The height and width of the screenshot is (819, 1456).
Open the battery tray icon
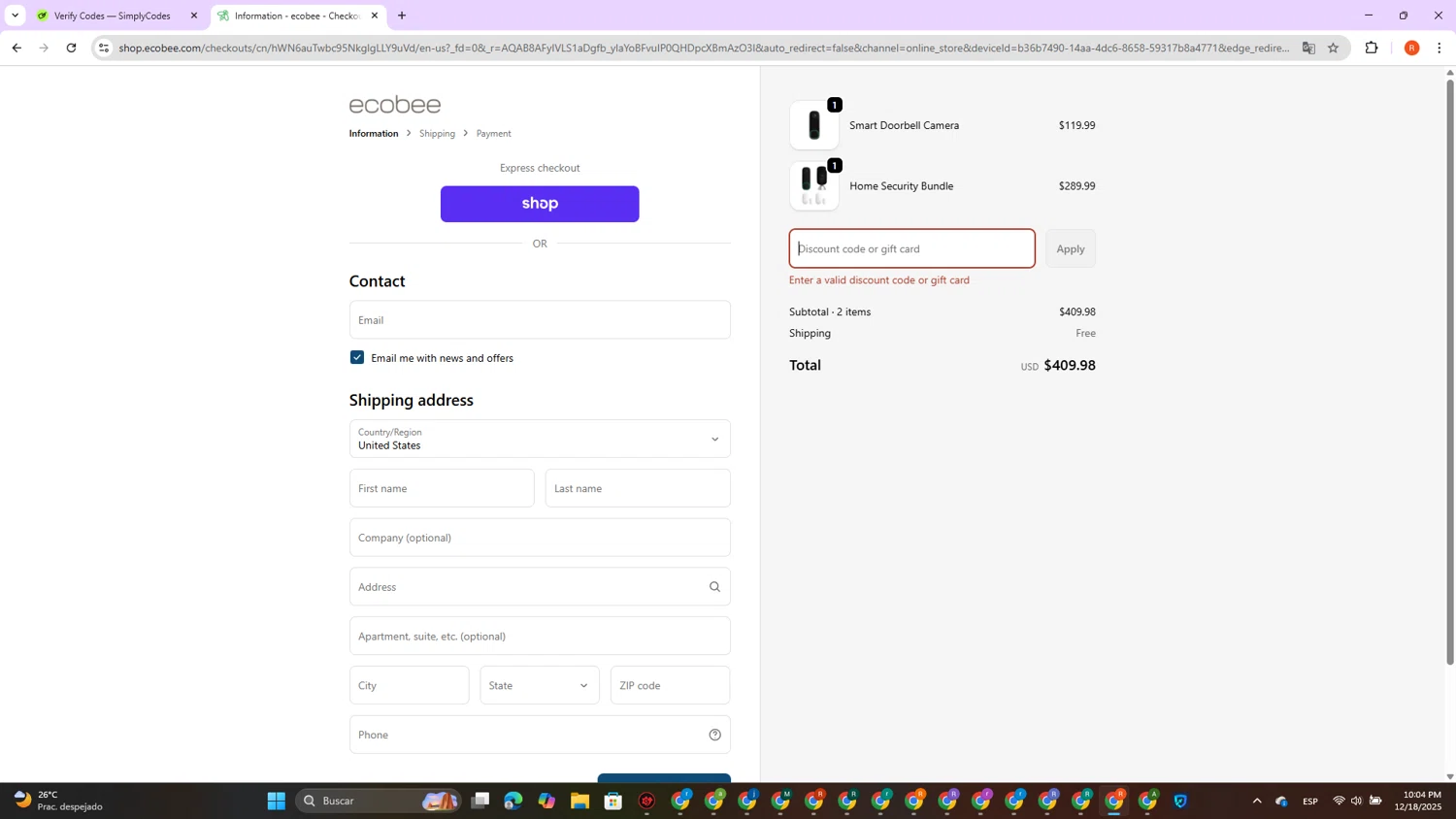(1375, 801)
